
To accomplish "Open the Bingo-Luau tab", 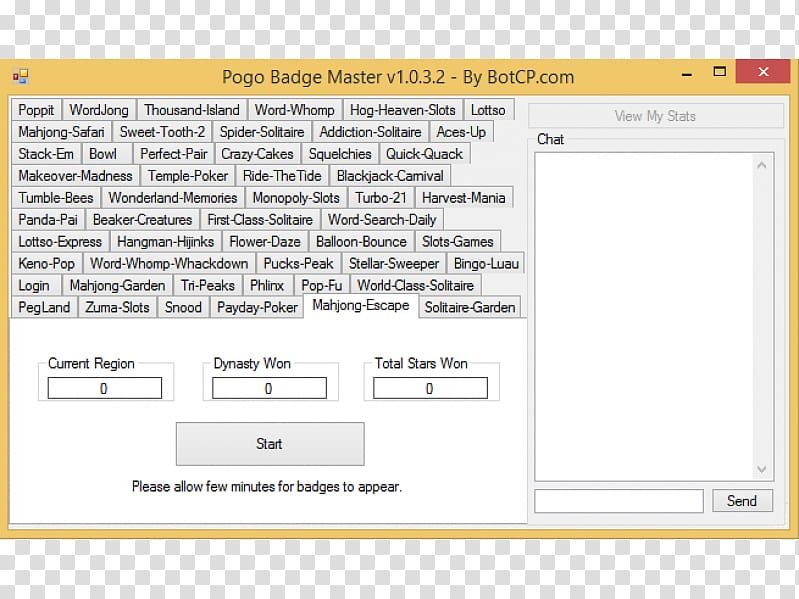I will pyautogui.click(x=486, y=263).
